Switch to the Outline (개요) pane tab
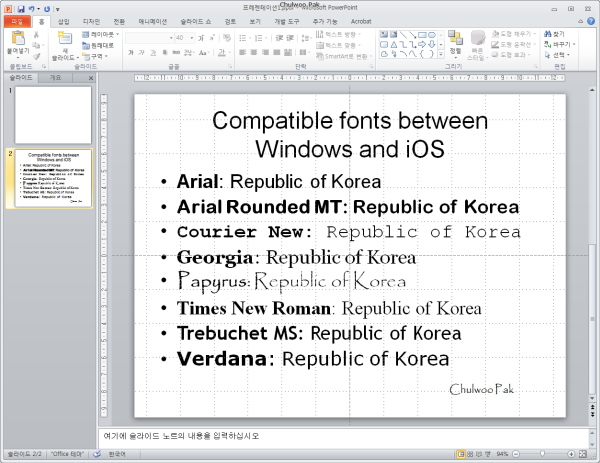 pos(55,78)
